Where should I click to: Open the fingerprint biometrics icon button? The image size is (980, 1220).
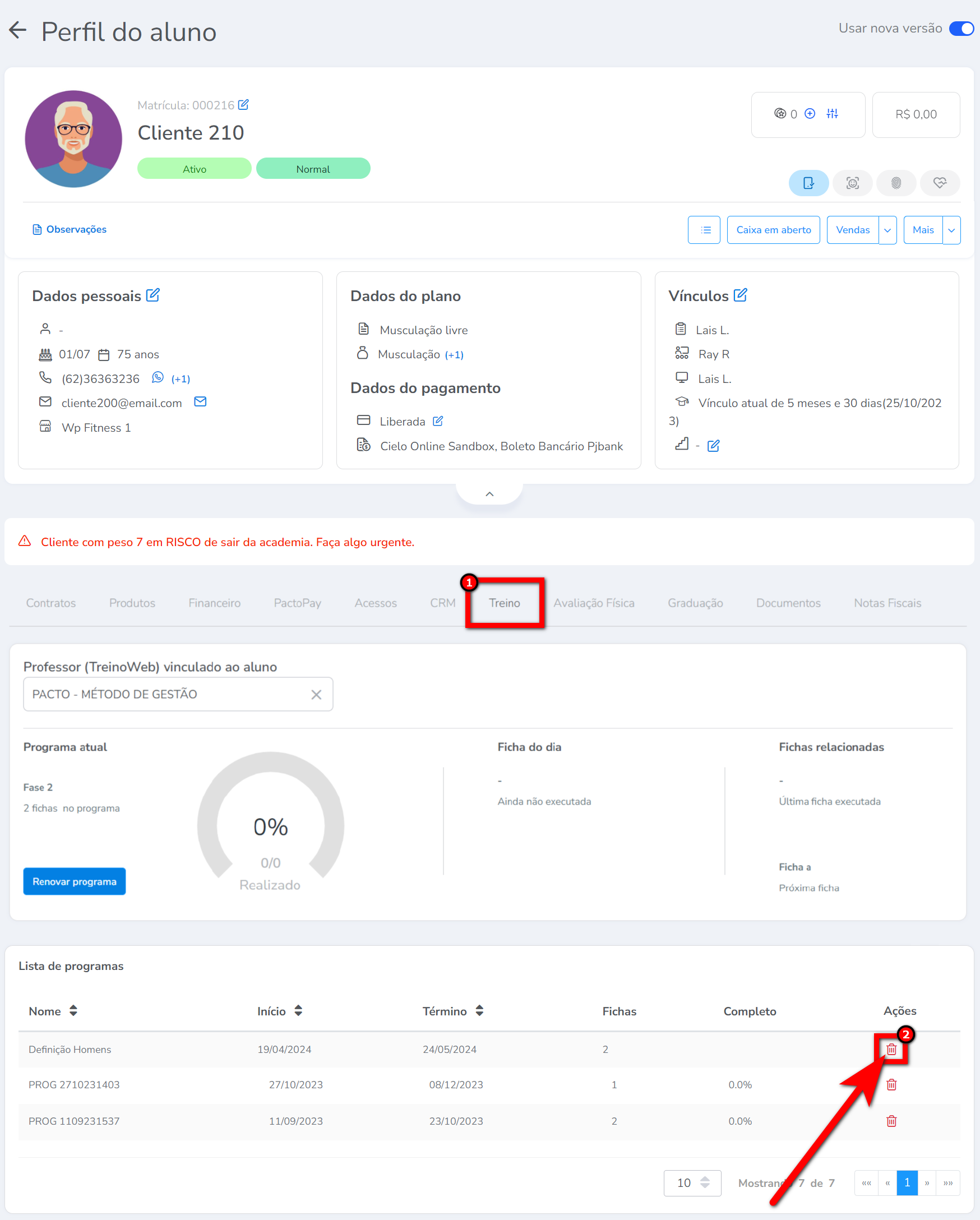tap(896, 183)
